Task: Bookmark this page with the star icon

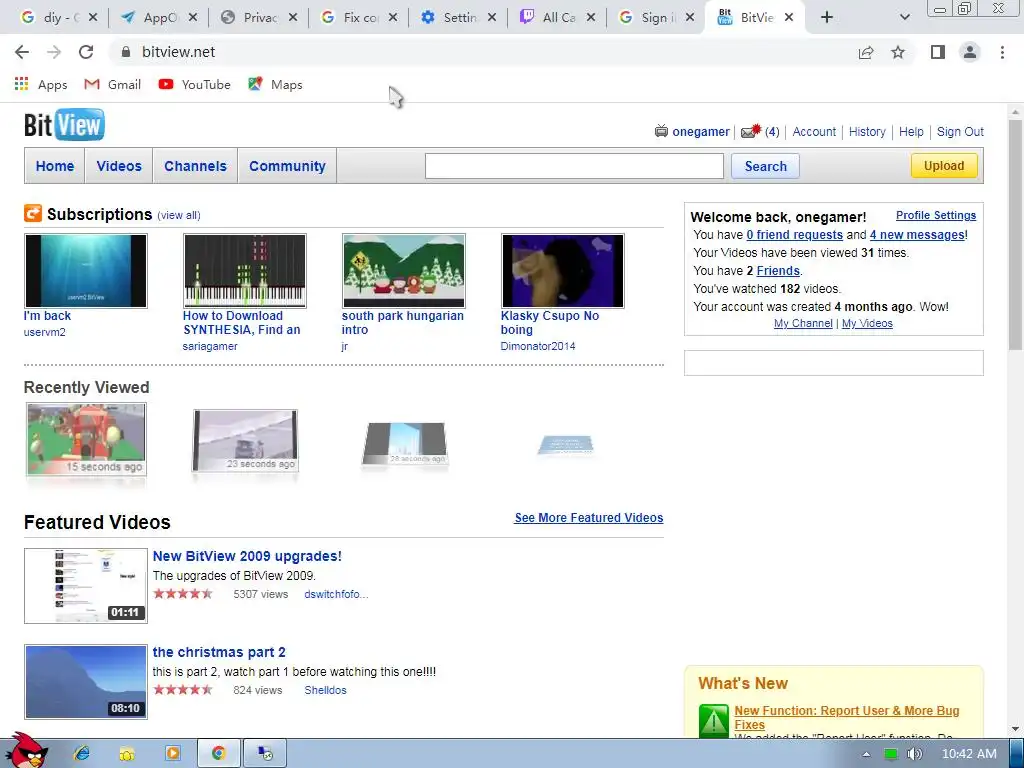Action: [898, 52]
